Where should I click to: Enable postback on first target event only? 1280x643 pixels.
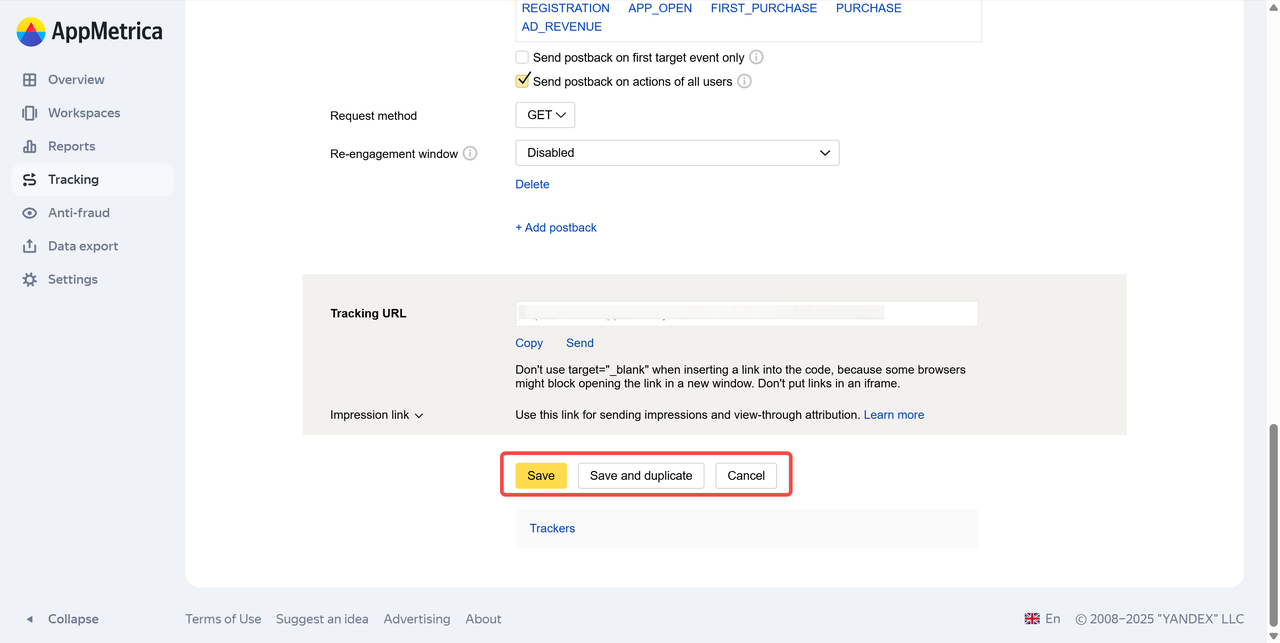pyautogui.click(x=522, y=58)
